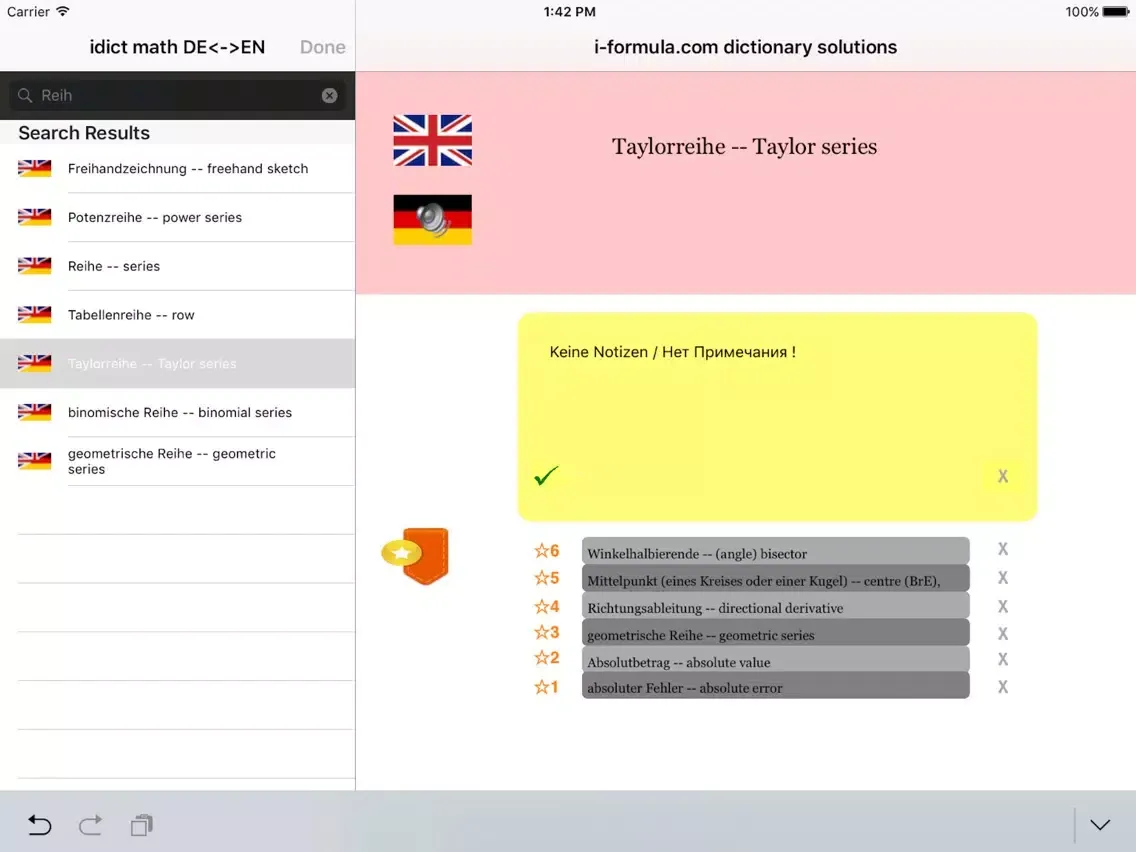This screenshot has height=852, width=1136.
Task: Open favorite Mittelpunkt -- centre (BrE)
Action: [x=775, y=579]
